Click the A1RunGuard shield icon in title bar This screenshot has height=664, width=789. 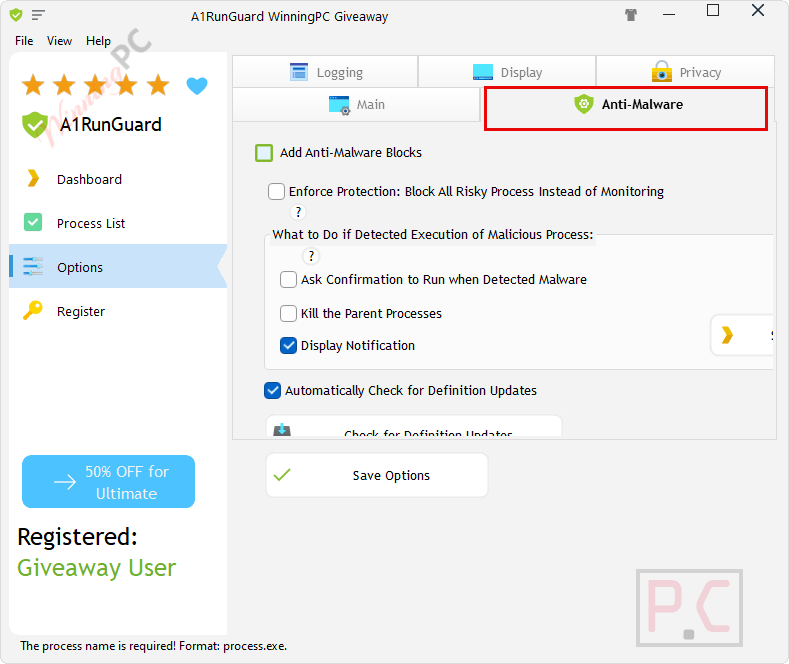coord(16,15)
